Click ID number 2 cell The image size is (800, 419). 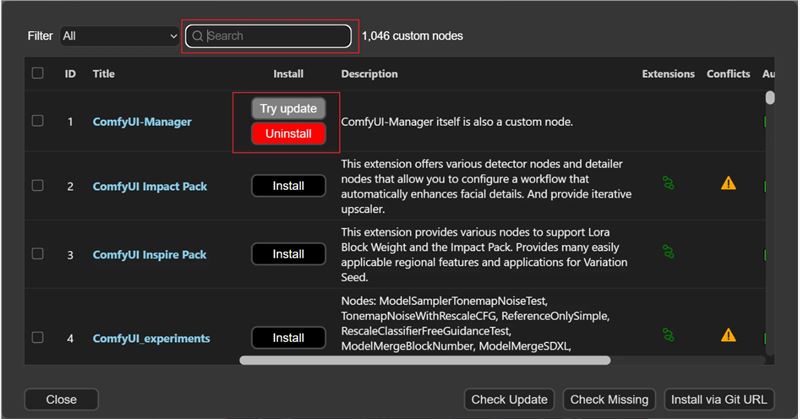(70, 186)
